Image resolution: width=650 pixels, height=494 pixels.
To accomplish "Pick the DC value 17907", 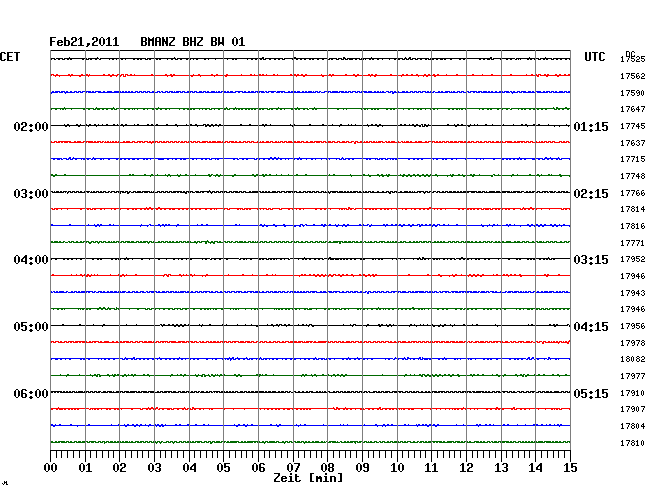I will [x=633, y=409].
